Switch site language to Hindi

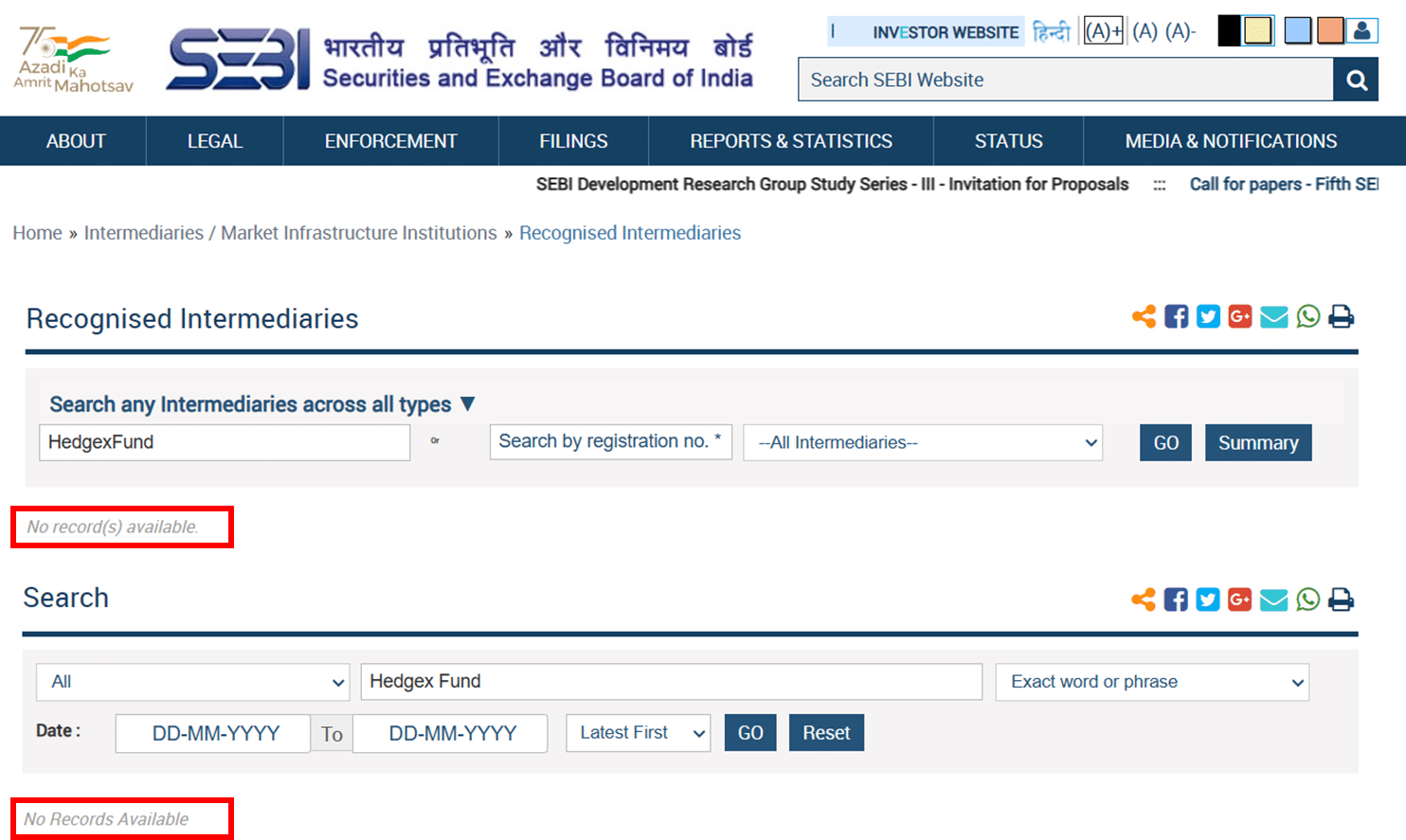click(1051, 31)
